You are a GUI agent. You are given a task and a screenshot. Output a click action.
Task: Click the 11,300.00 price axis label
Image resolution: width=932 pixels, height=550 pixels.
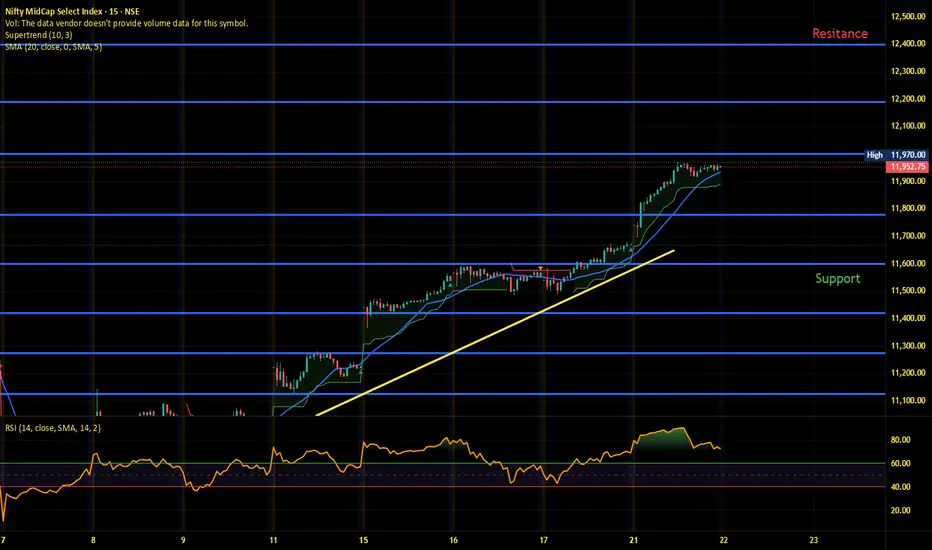[908, 345]
